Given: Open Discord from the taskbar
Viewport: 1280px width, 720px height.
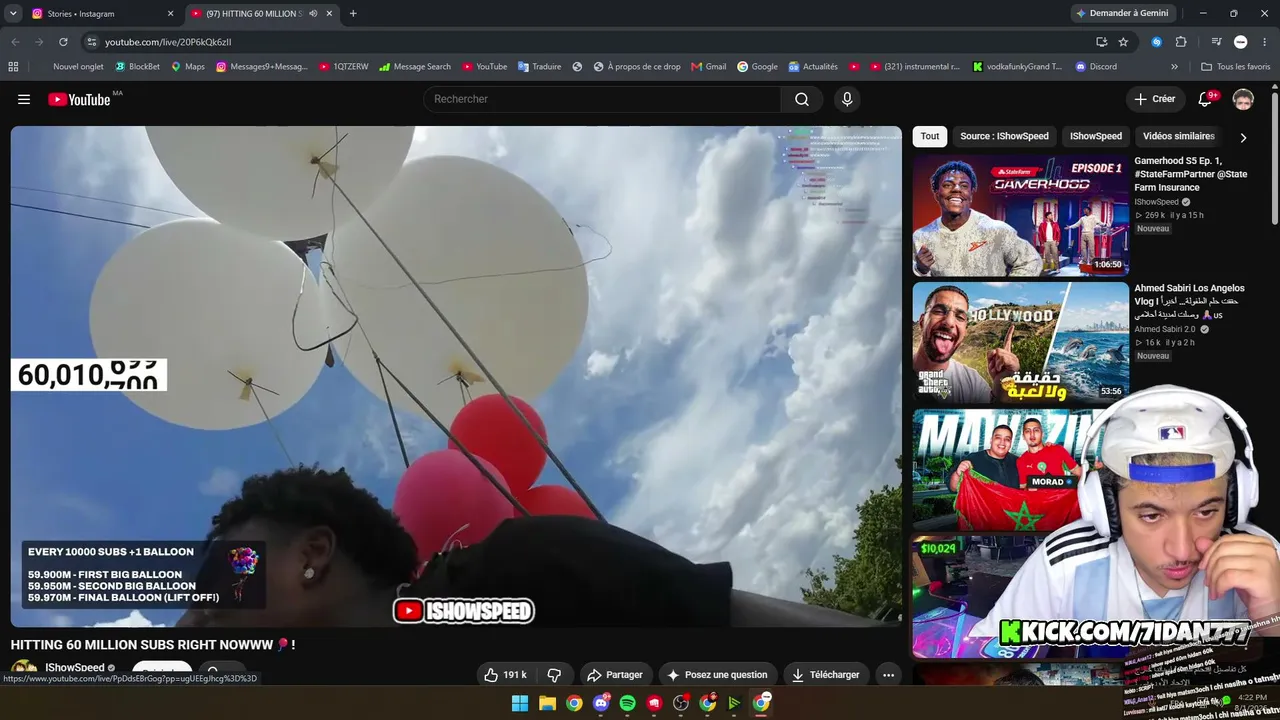Looking at the screenshot, I should coord(600,703).
